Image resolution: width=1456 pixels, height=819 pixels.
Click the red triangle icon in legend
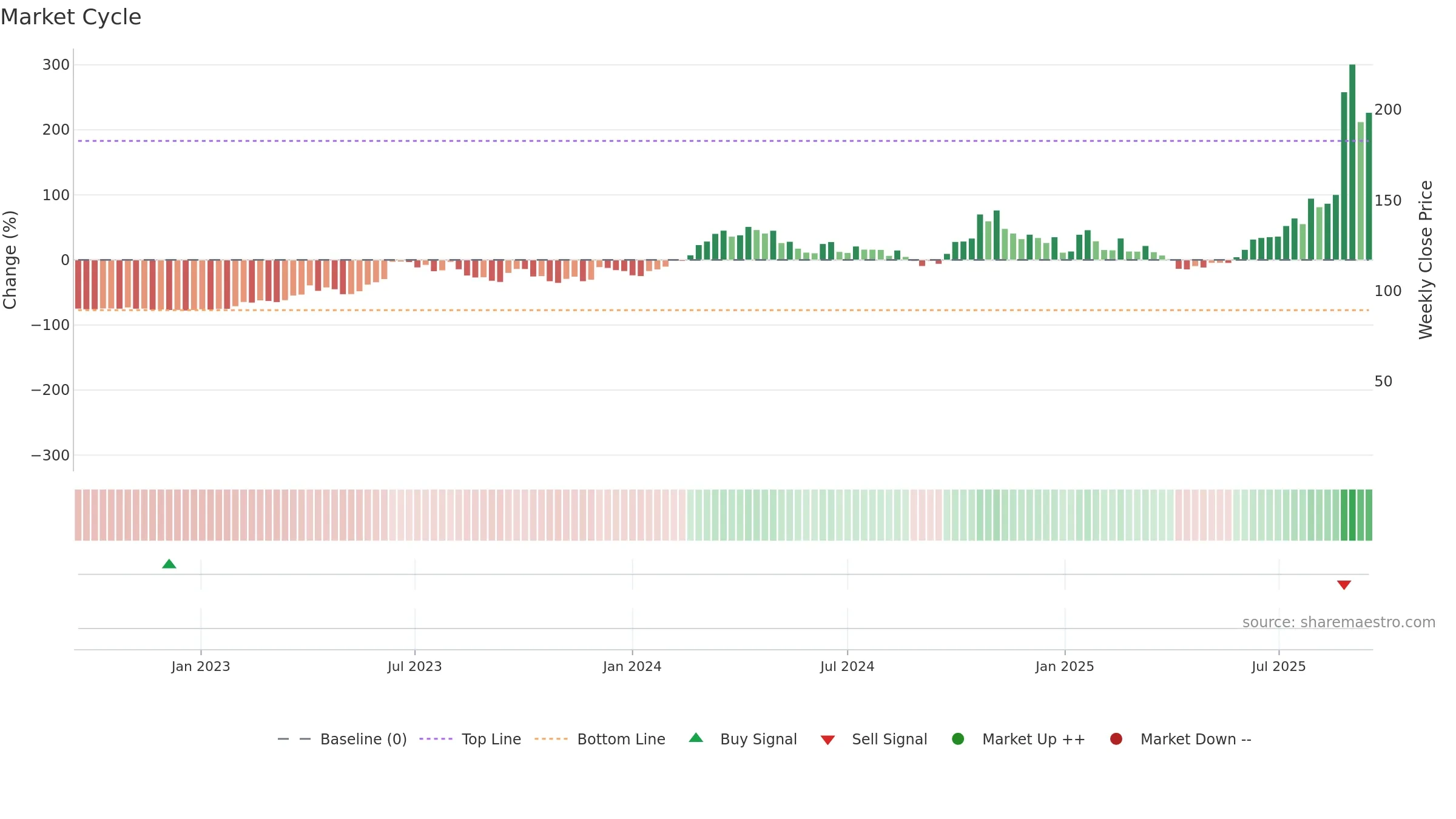click(x=827, y=740)
